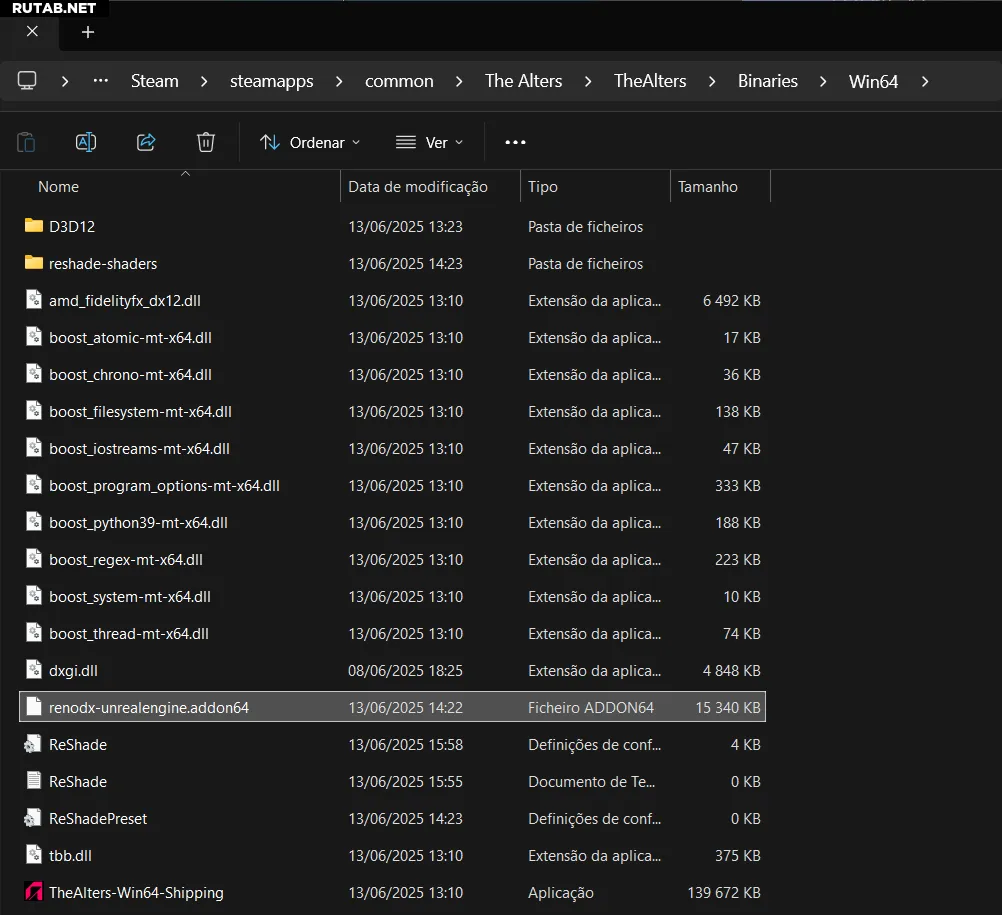Click the boost_regex-mt-x64.dll file icon
The height and width of the screenshot is (915, 1002).
(x=34, y=559)
